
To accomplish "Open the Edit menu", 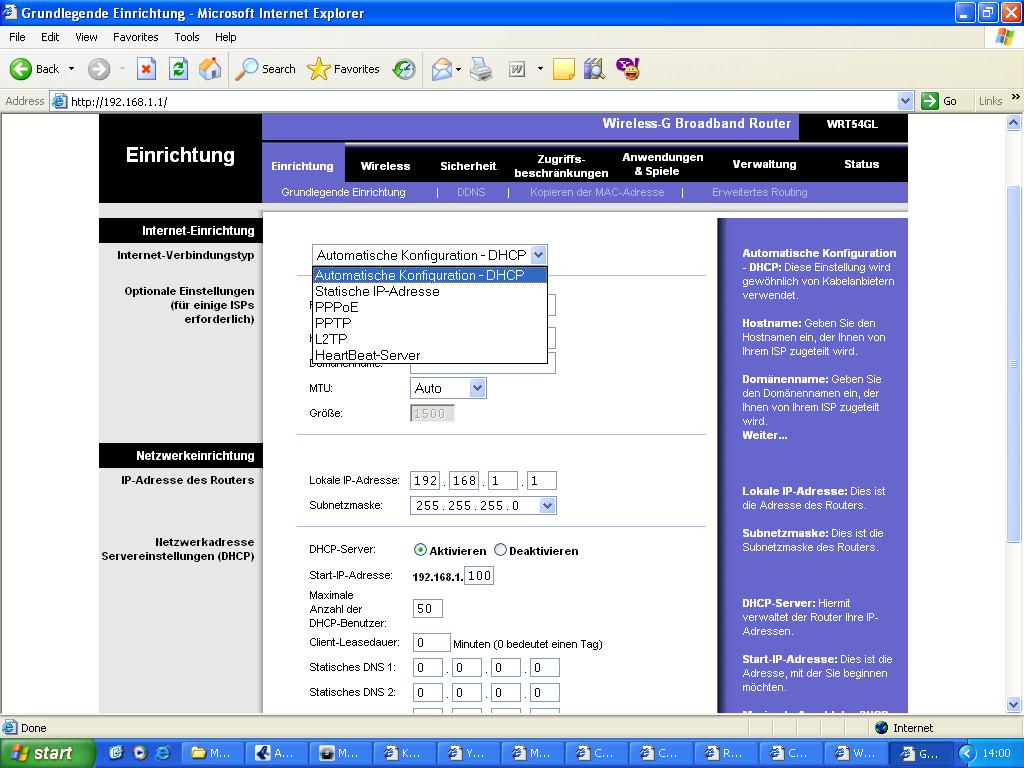I will pyautogui.click(x=50, y=37).
